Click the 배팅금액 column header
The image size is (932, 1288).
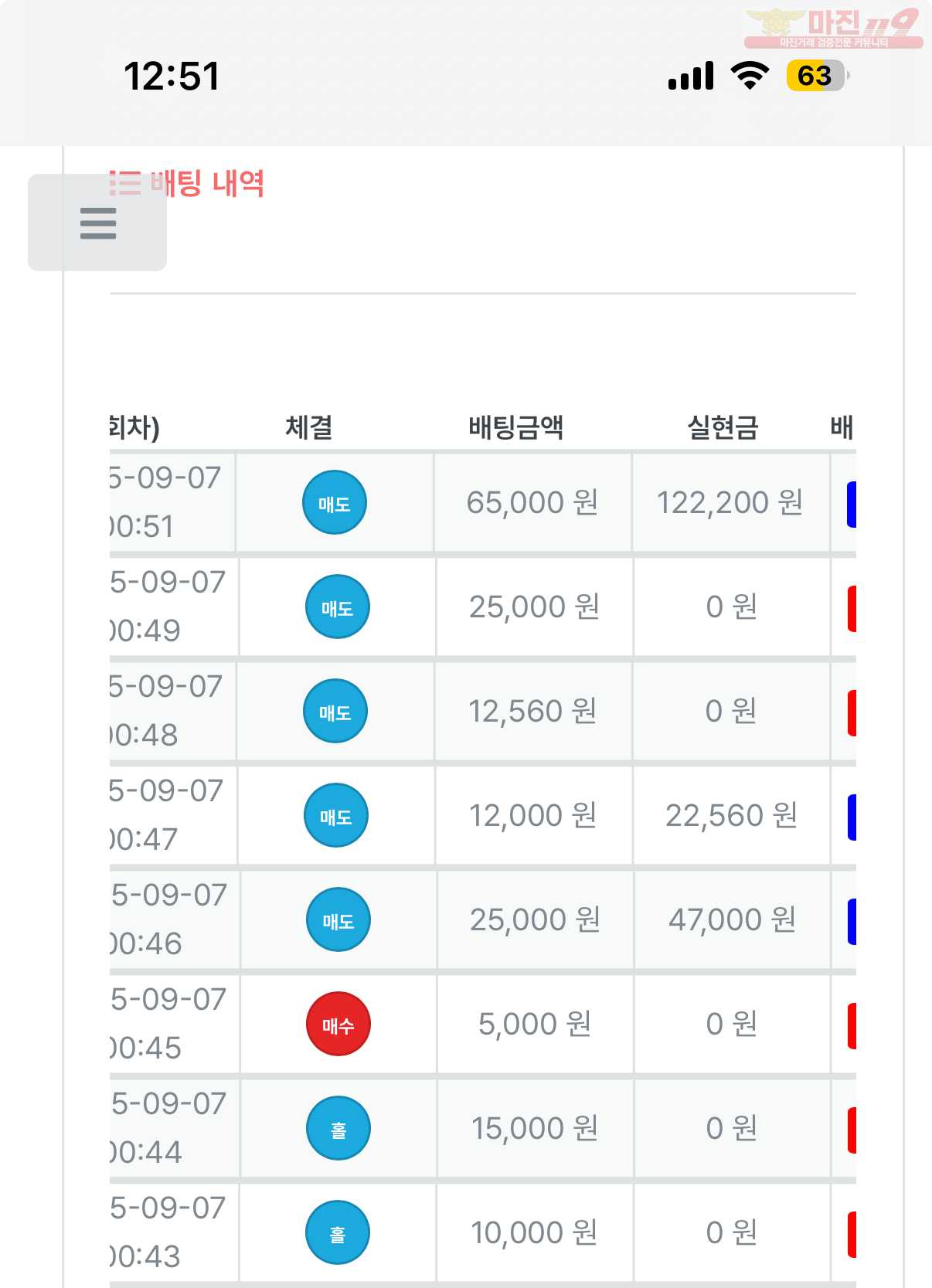pos(516,427)
